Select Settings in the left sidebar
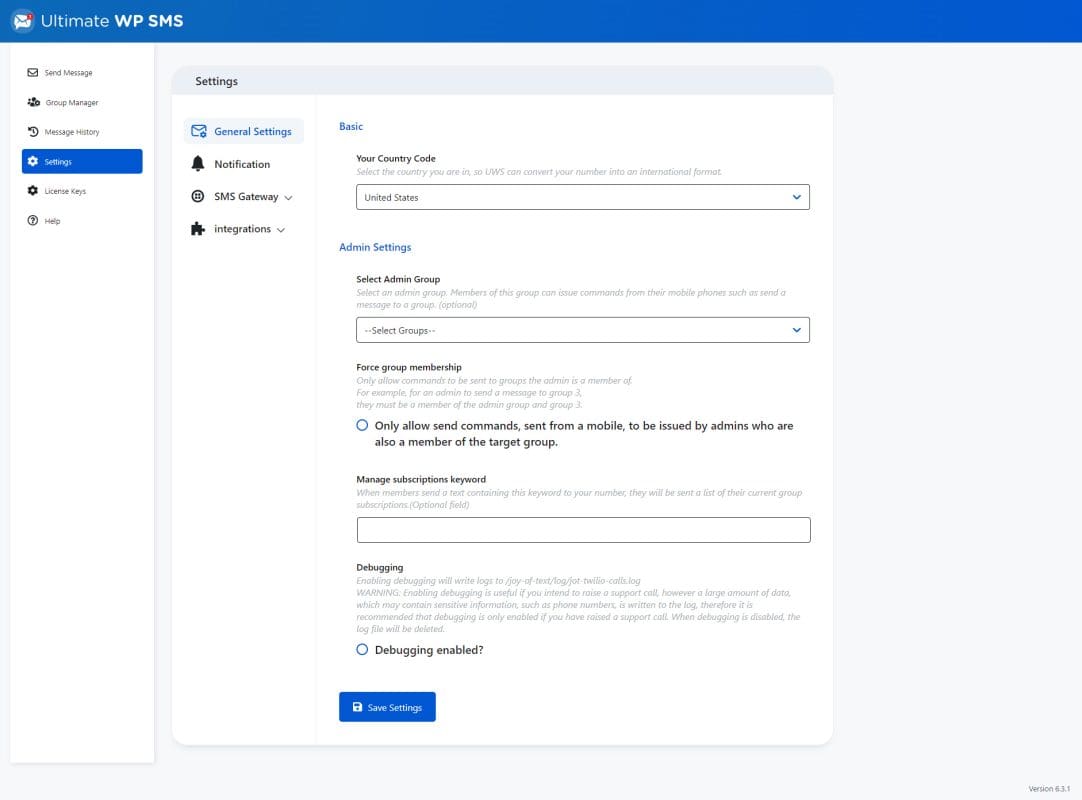The image size is (1082, 800). pos(82,162)
